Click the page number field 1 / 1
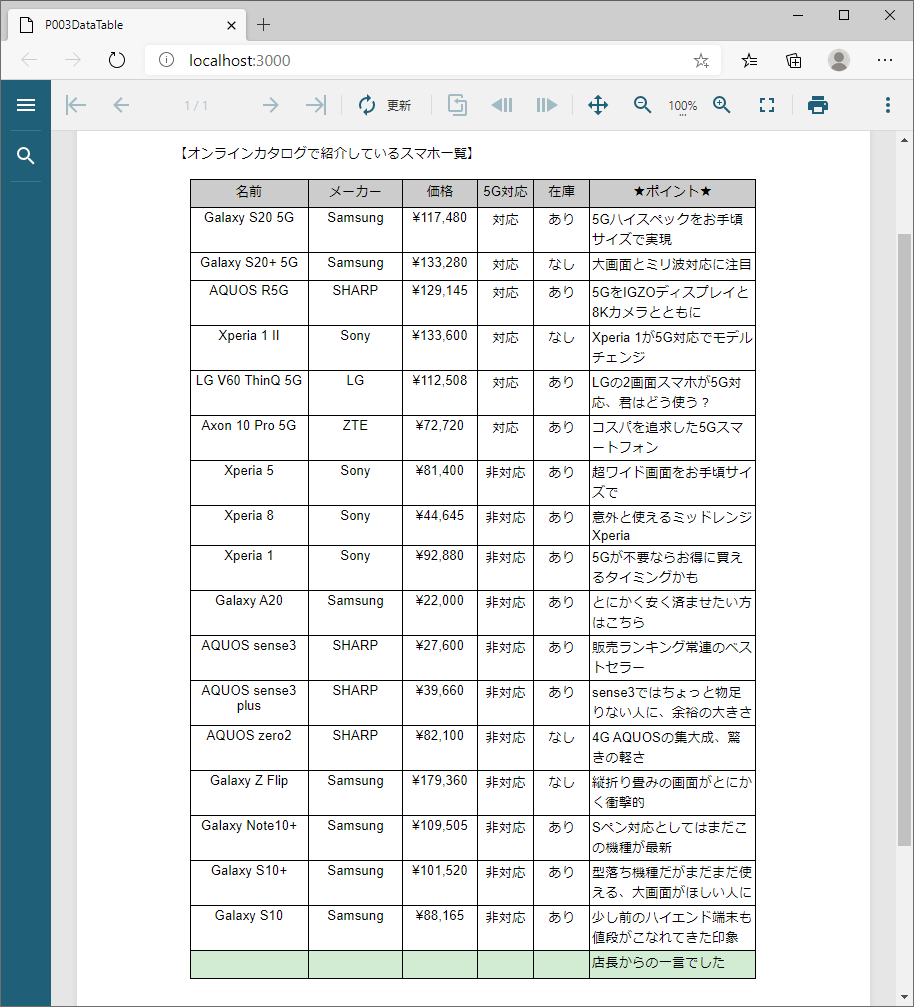914x1007 pixels. [196, 105]
